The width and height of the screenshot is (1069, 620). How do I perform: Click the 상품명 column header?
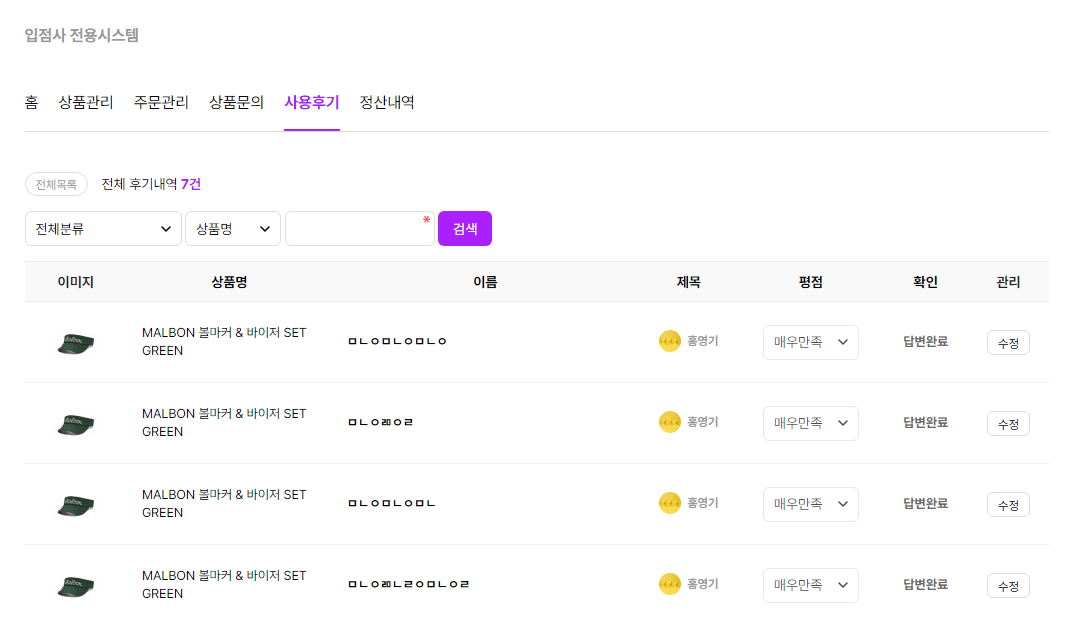229,282
